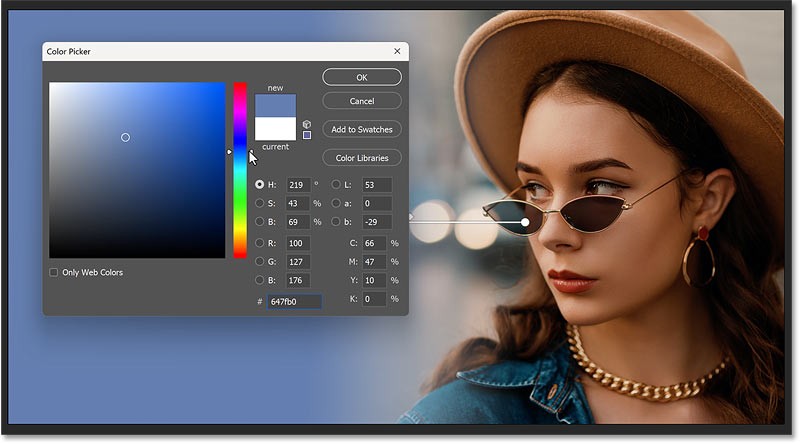Click the 'new' color swatch preview
The height and width of the screenshot is (444, 800).
click(276, 105)
